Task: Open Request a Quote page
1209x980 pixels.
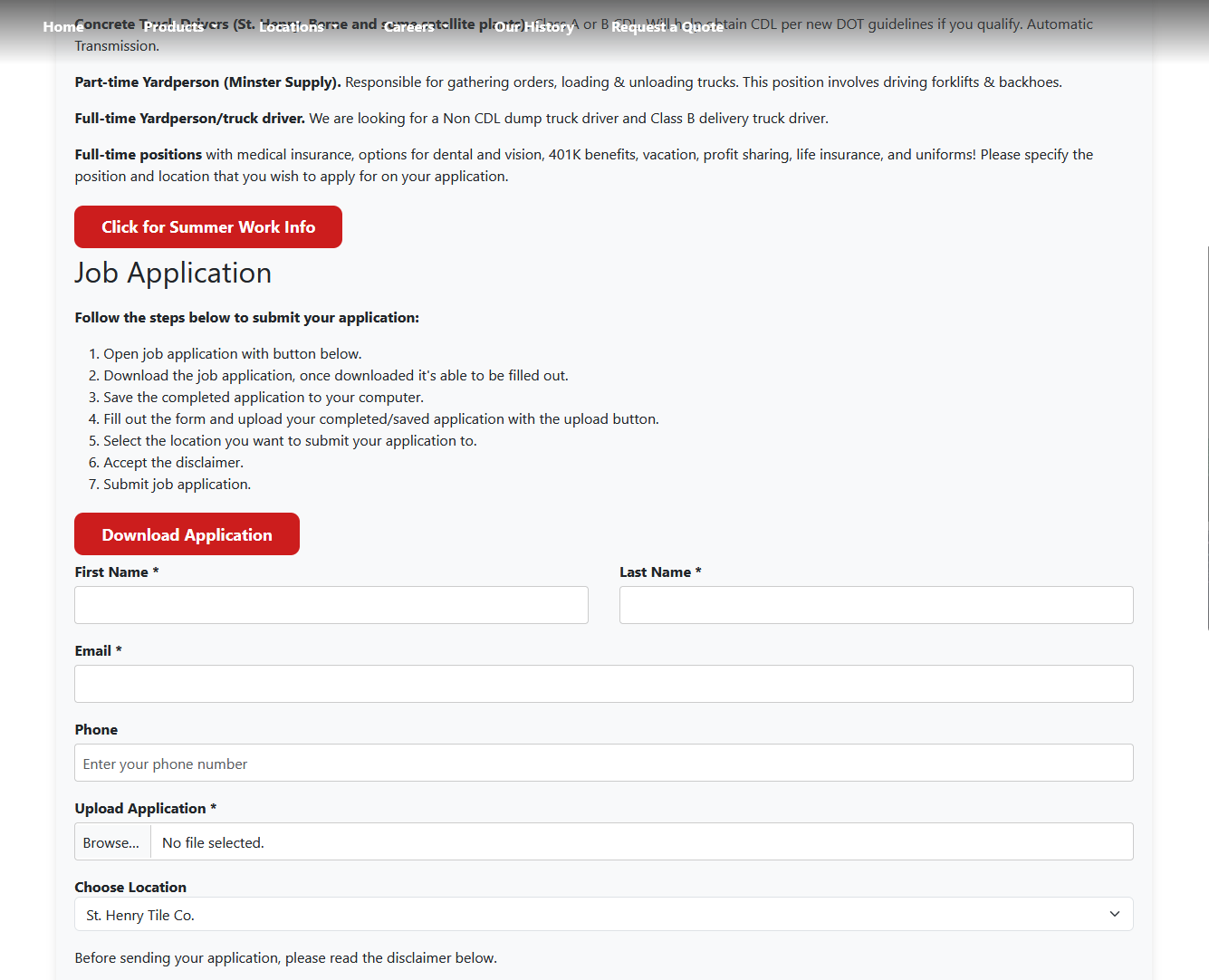Action: (667, 27)
